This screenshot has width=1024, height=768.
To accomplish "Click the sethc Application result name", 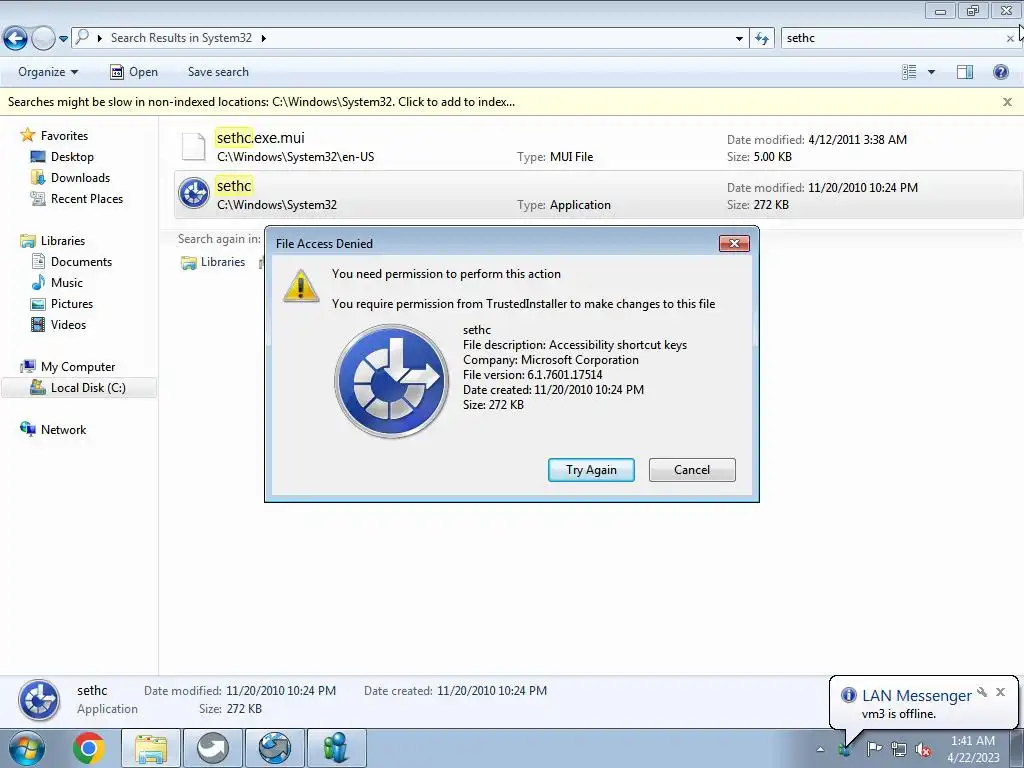I will (x=234, y=186).
